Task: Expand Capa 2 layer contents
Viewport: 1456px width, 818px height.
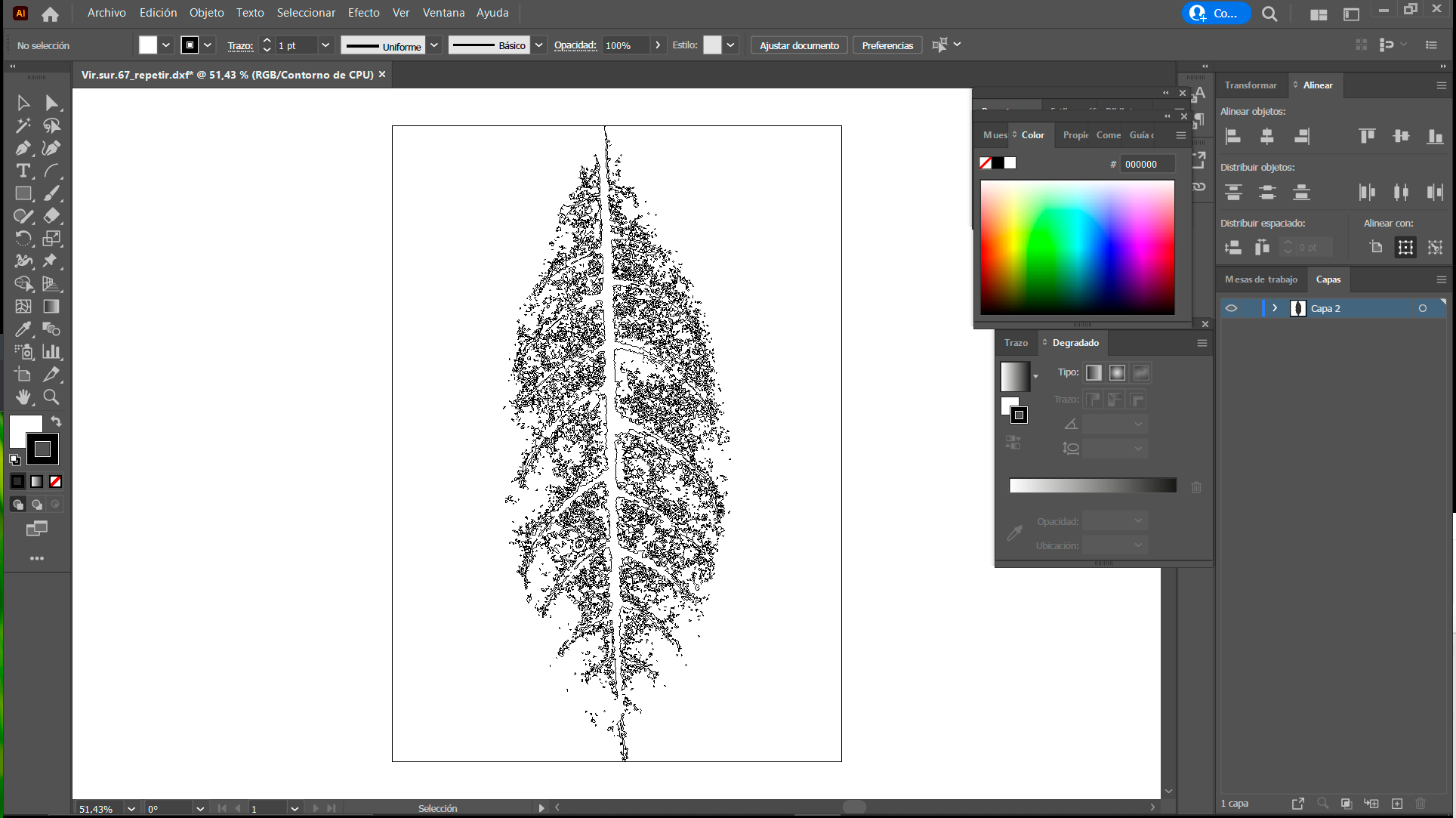Action: tap(1275, 308)
